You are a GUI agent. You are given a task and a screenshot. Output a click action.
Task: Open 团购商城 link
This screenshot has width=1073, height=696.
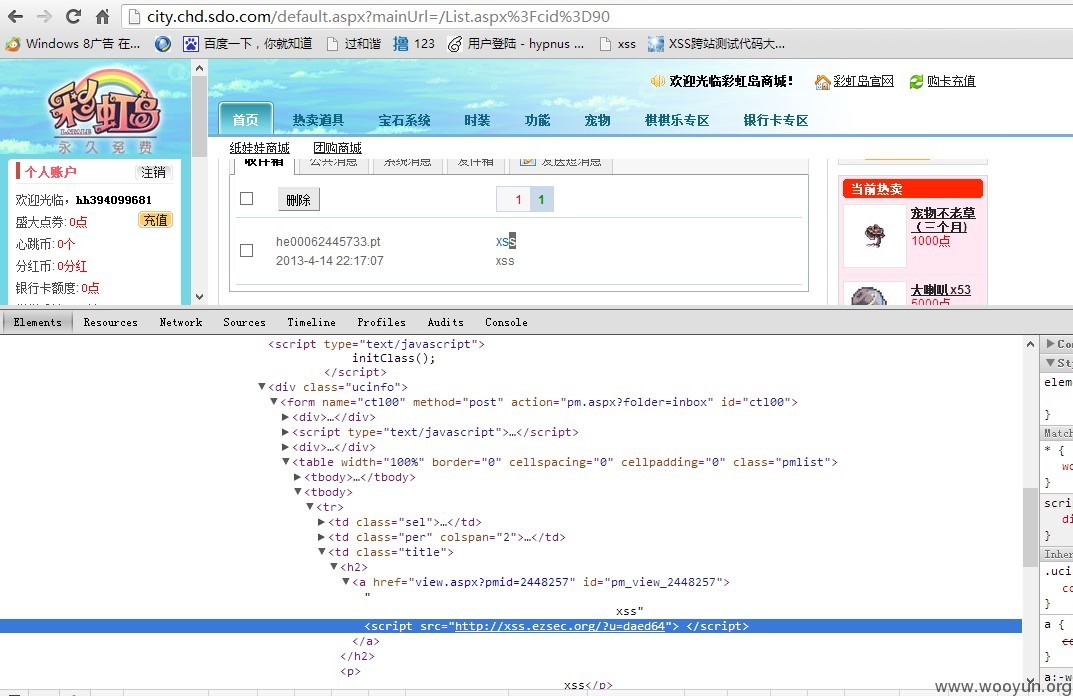click(337, 148)
